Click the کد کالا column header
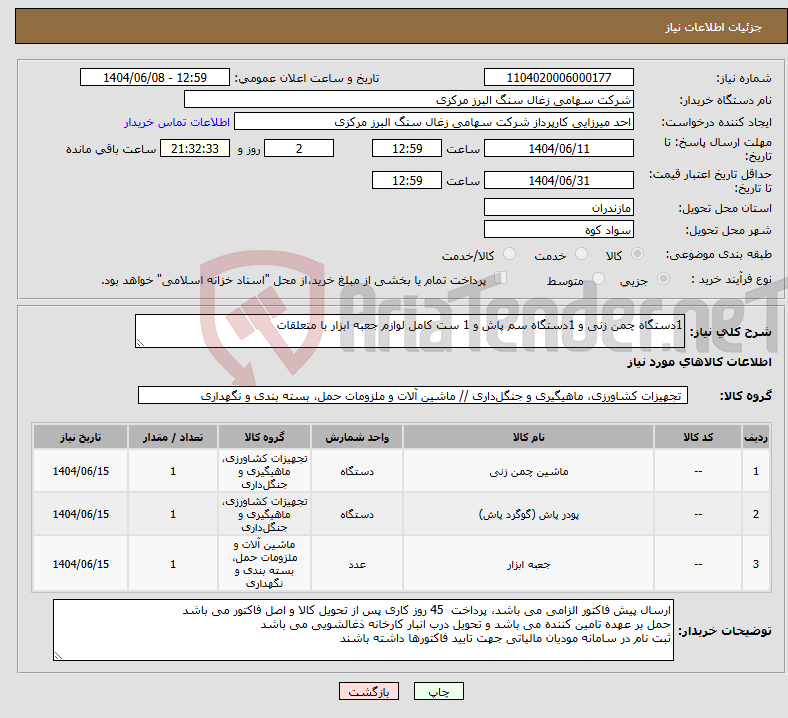Screen dimensions: 788x718 pos(698,437)
